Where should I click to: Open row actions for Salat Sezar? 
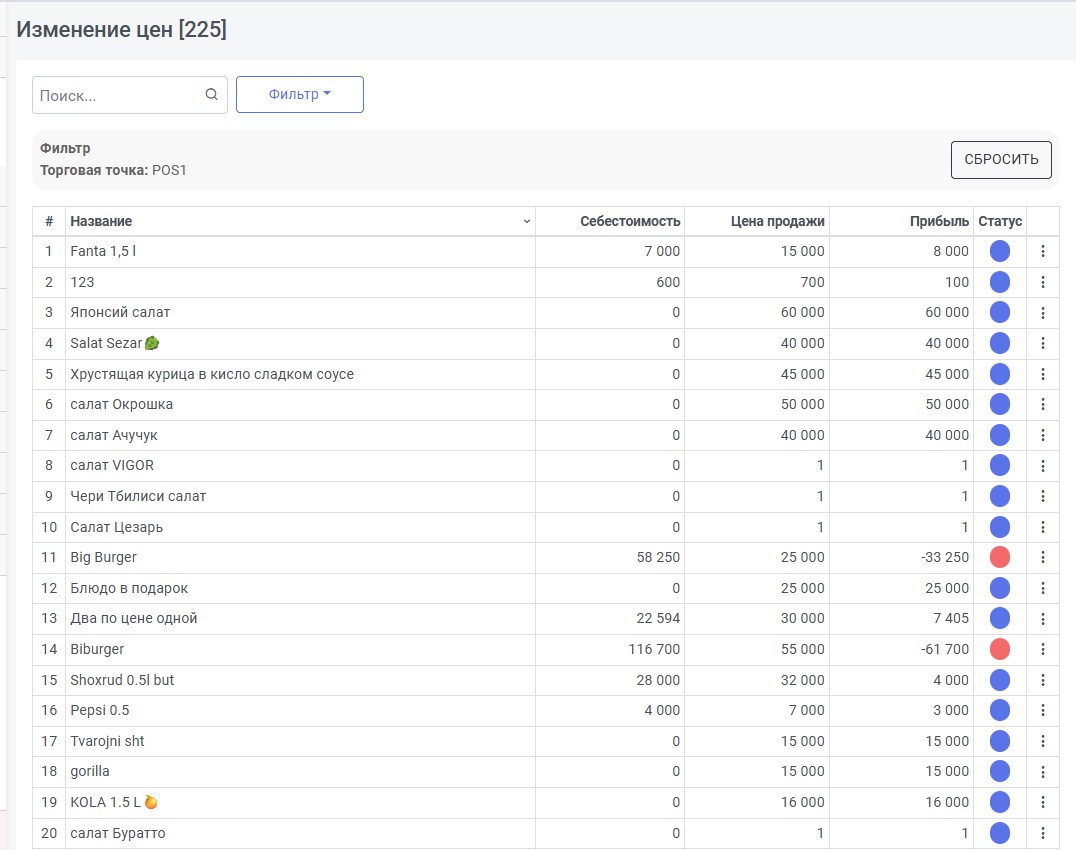coord(1042,343)
